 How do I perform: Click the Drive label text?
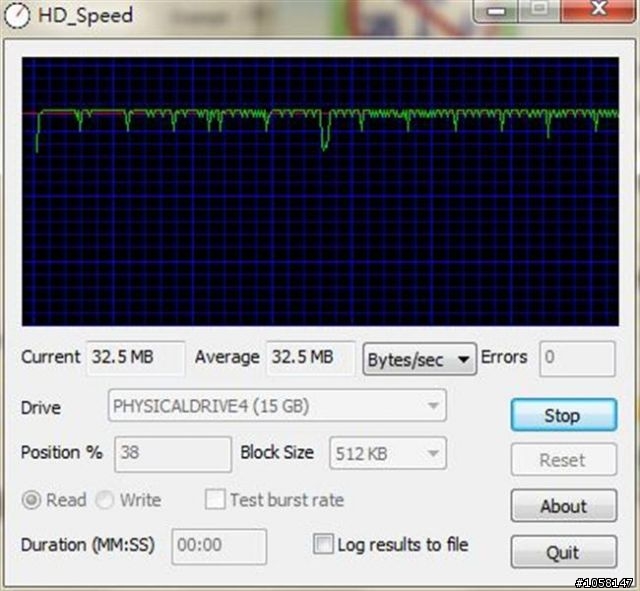41,408
